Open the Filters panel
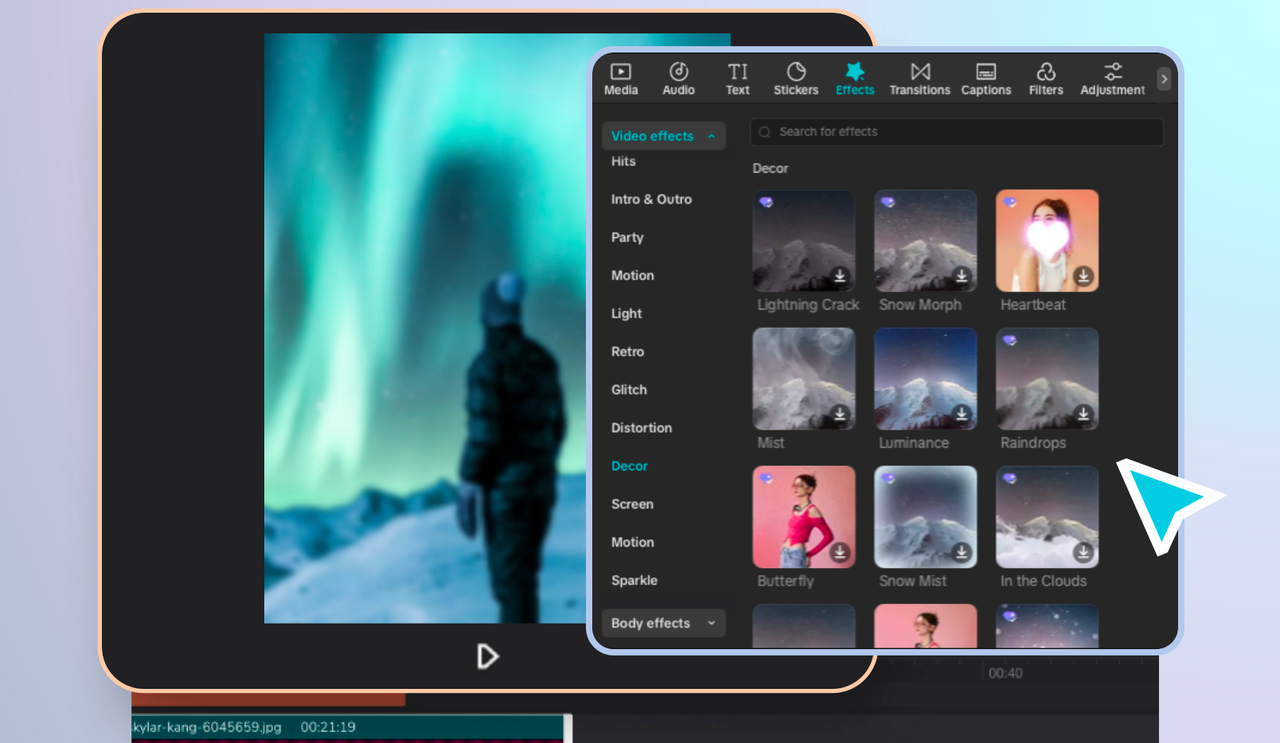The height and width of the screenshot is (743, 1280). pyautogui.click(x=1046, y=78)
